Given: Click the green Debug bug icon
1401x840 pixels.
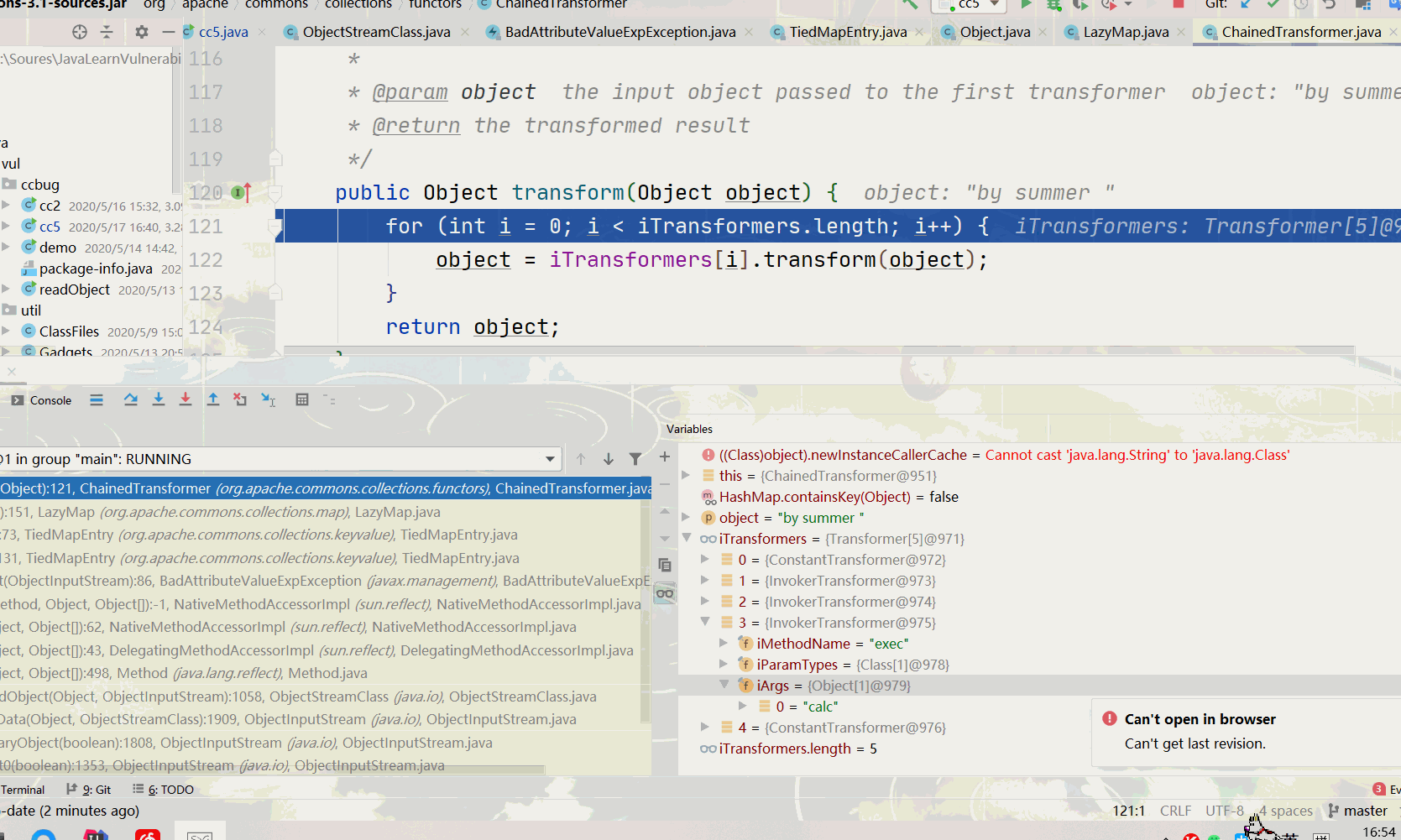Looking at the screenshot, I should click(x=1053, y=4).
